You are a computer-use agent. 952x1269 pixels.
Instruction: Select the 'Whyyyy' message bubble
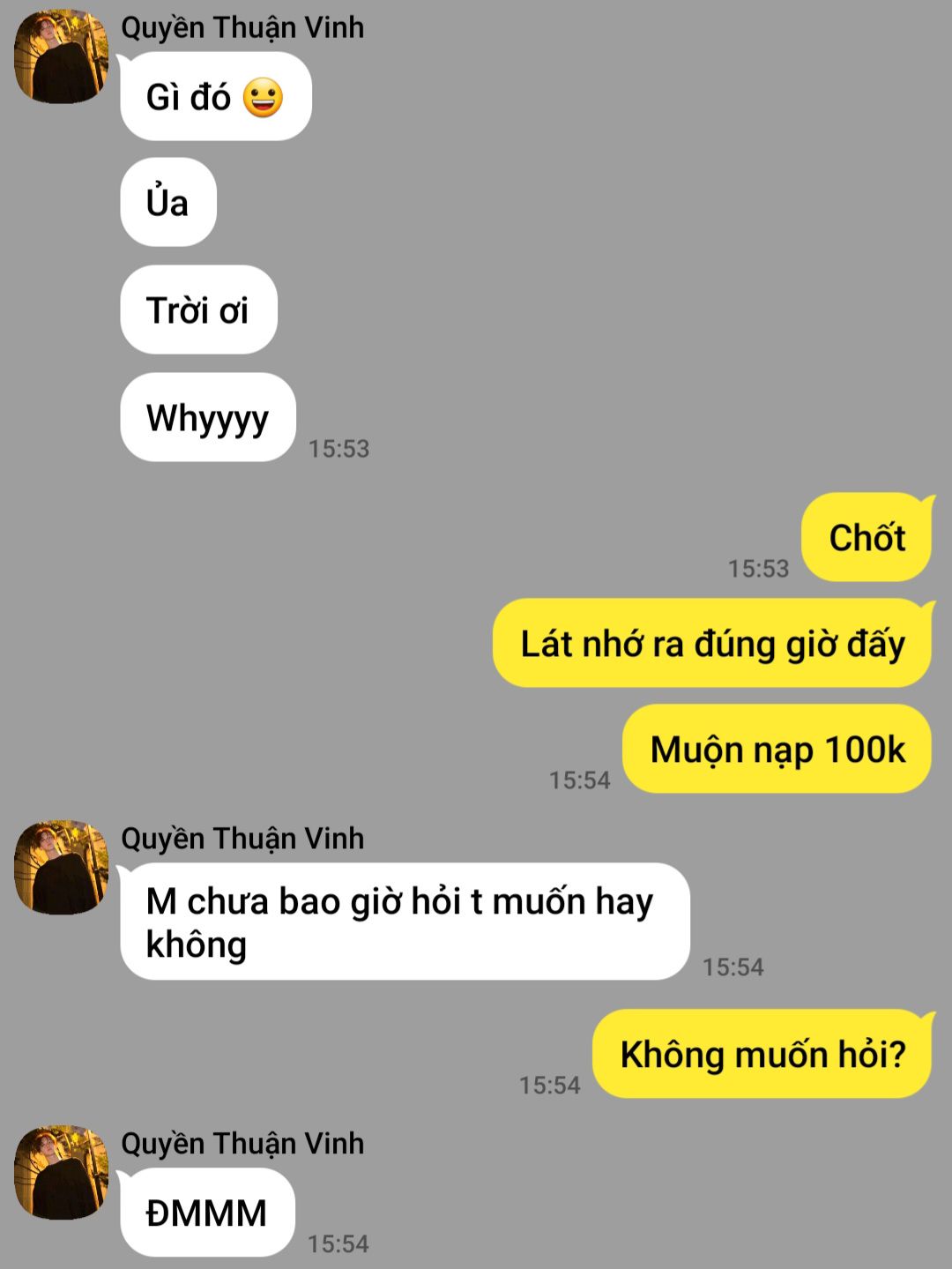click(x=207, y=417)
